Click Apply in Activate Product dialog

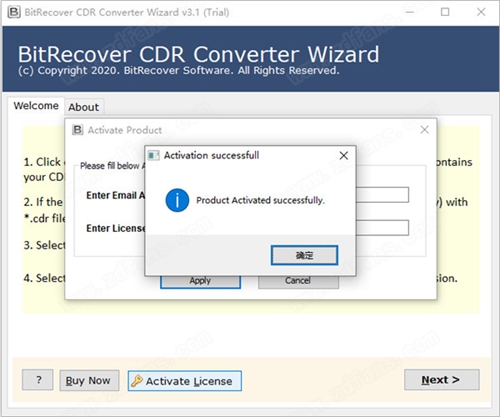click(200, 281)
